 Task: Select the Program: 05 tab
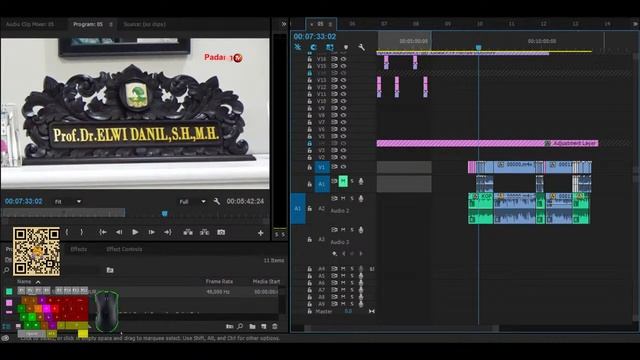tap(88, 24)
